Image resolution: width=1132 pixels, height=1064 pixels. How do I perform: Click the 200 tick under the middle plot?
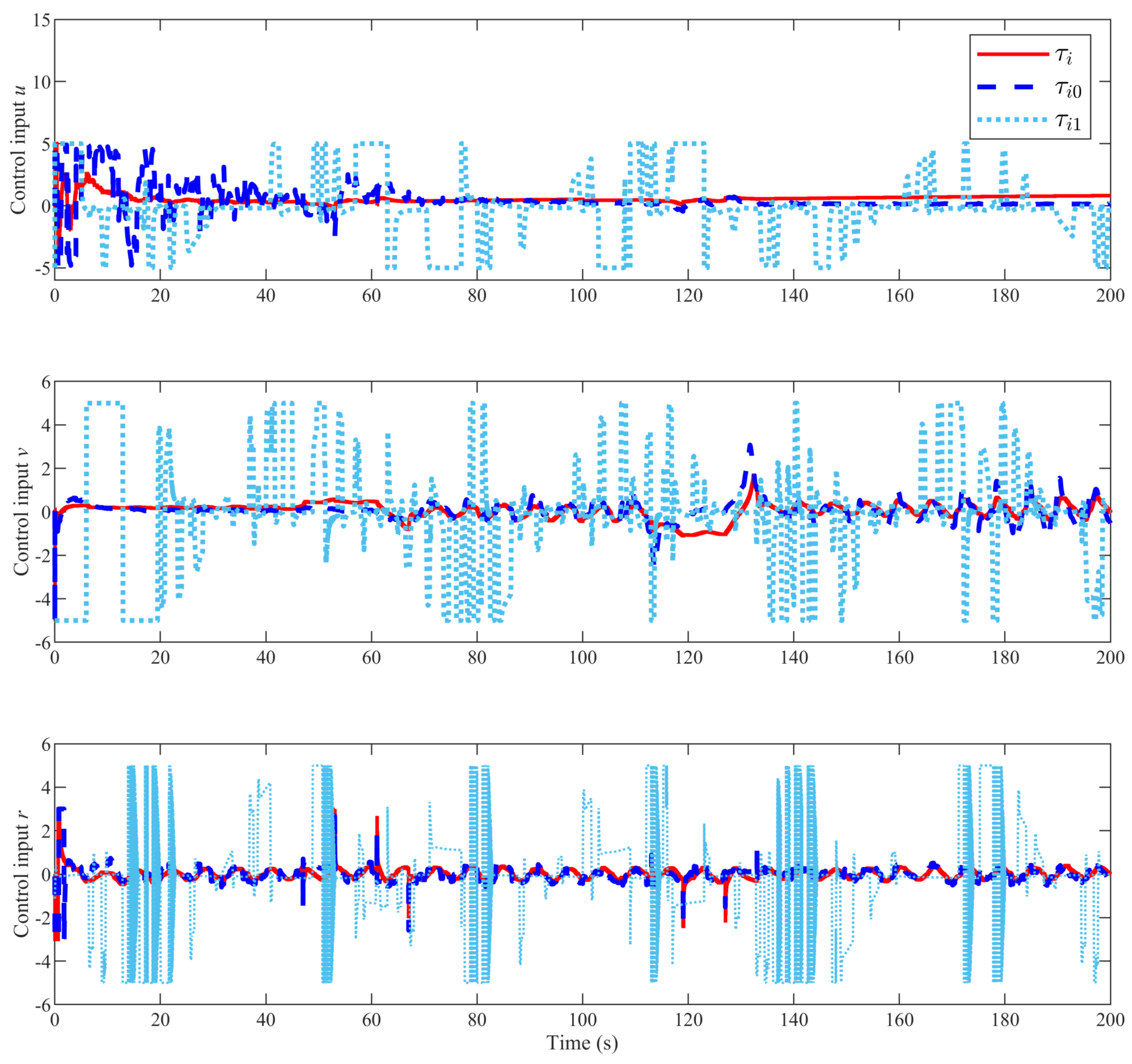coord(1110,658)
